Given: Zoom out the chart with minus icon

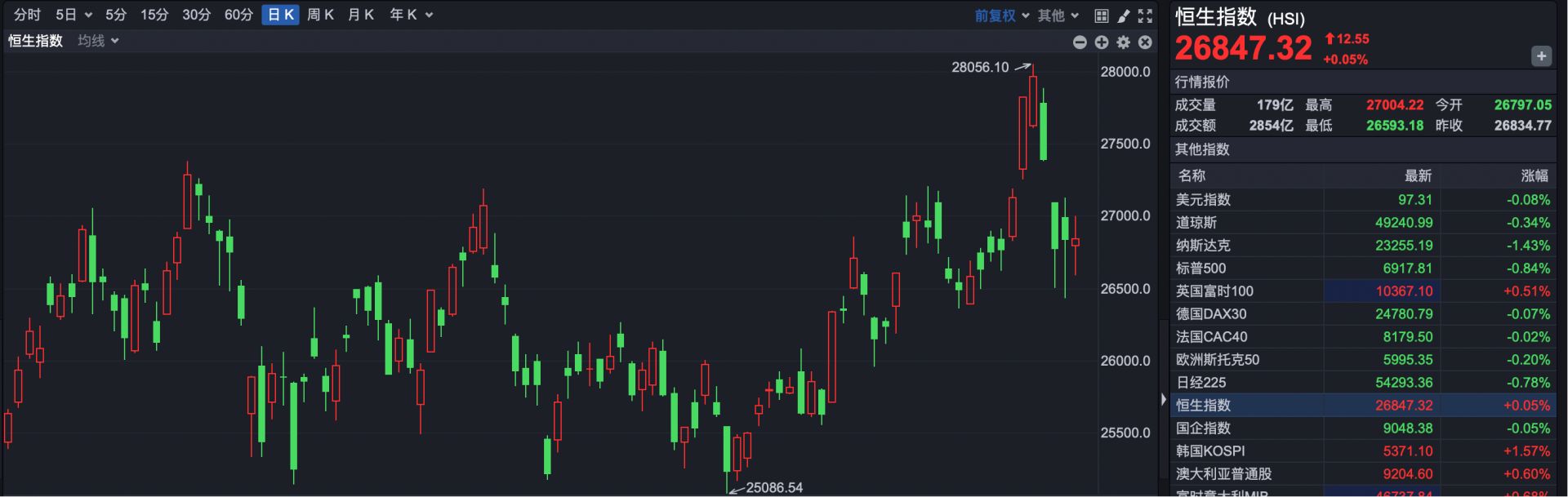Looking at the screenshot, I should tap(1080, 42).
